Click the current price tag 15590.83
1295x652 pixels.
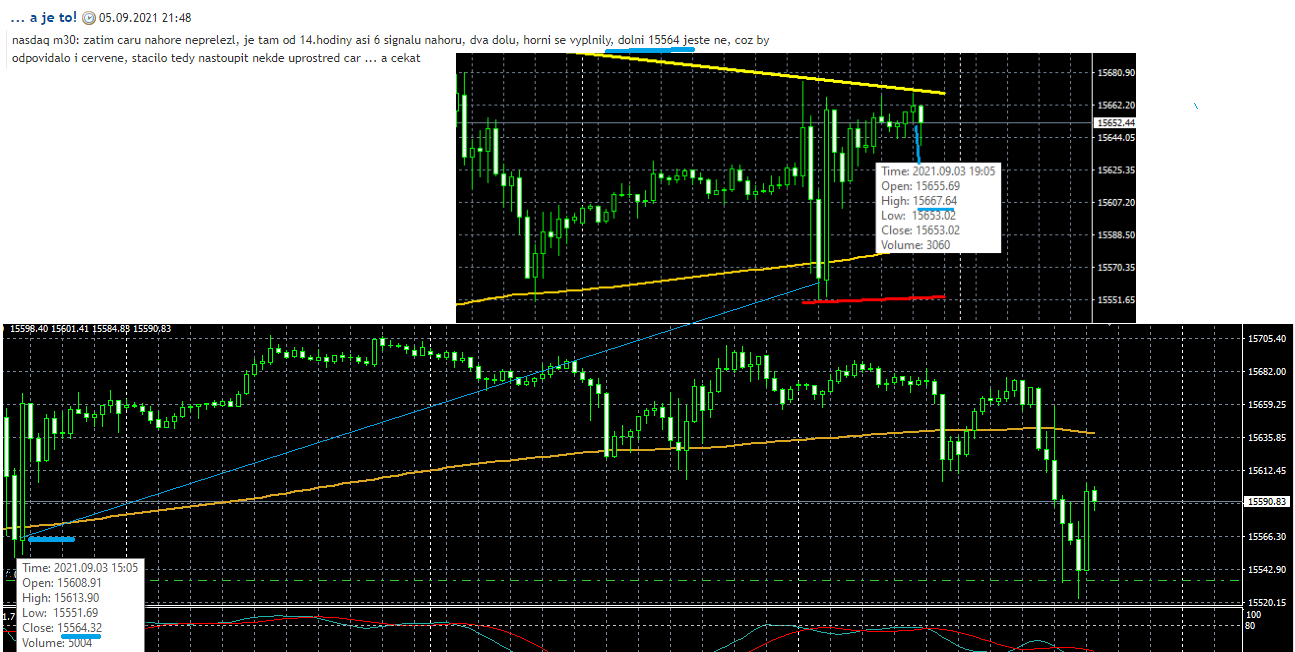[x=1268, y=501]
